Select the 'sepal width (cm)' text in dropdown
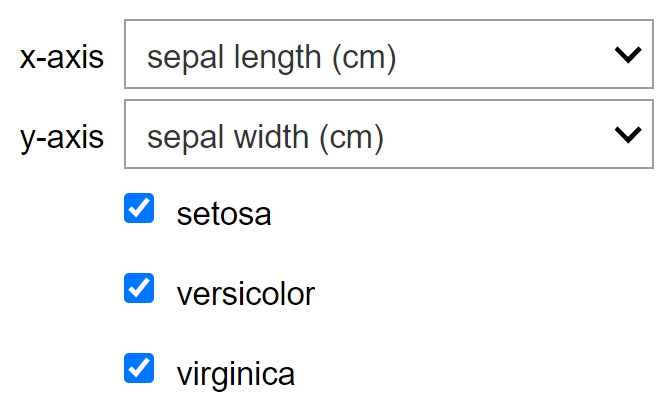 click(x=266, y=136)
